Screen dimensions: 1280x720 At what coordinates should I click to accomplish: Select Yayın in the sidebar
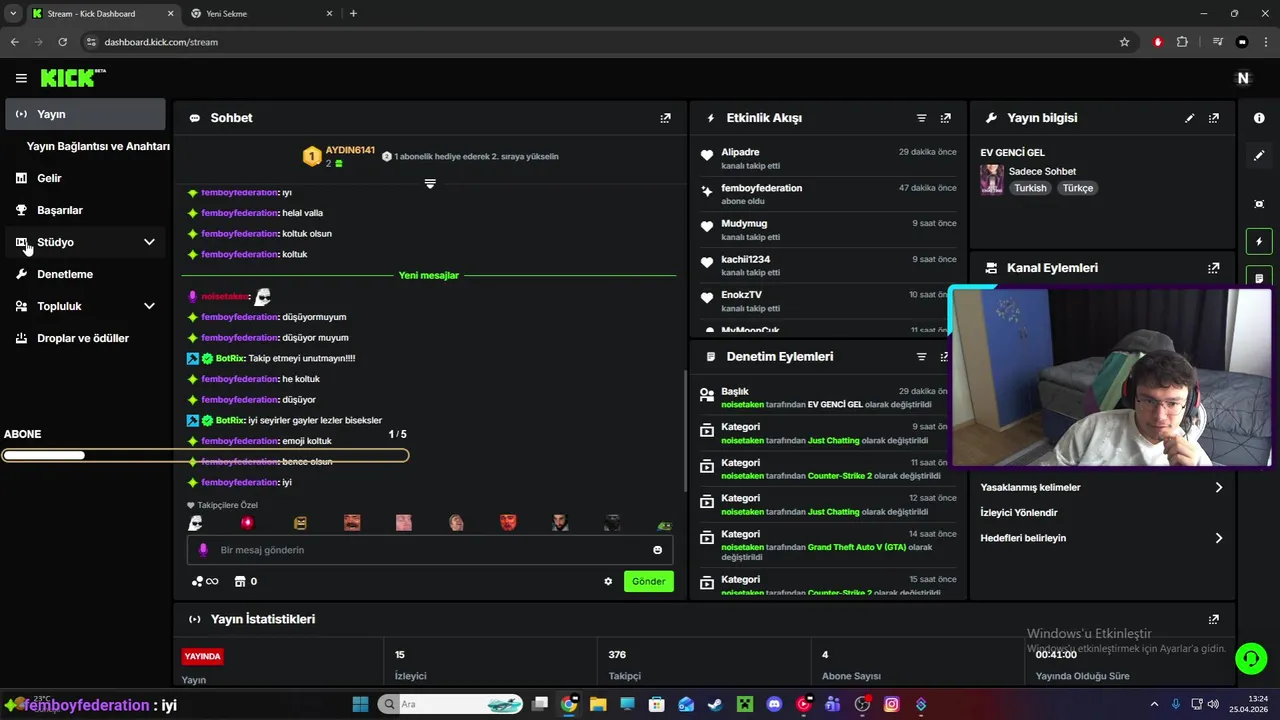pos(85,114)
